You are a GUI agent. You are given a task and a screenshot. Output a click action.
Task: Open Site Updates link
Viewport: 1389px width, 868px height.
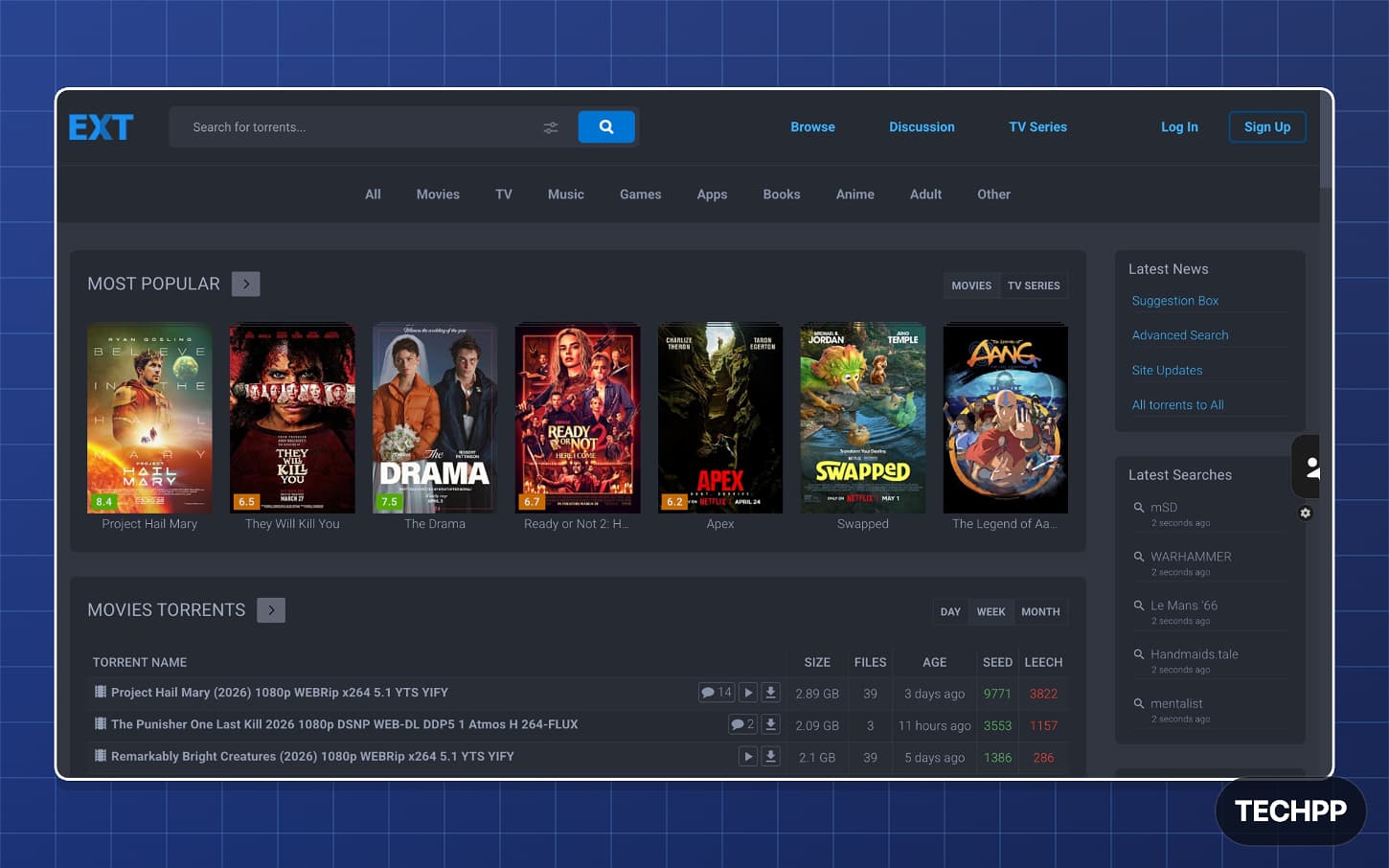click(x=1167, y=370)
